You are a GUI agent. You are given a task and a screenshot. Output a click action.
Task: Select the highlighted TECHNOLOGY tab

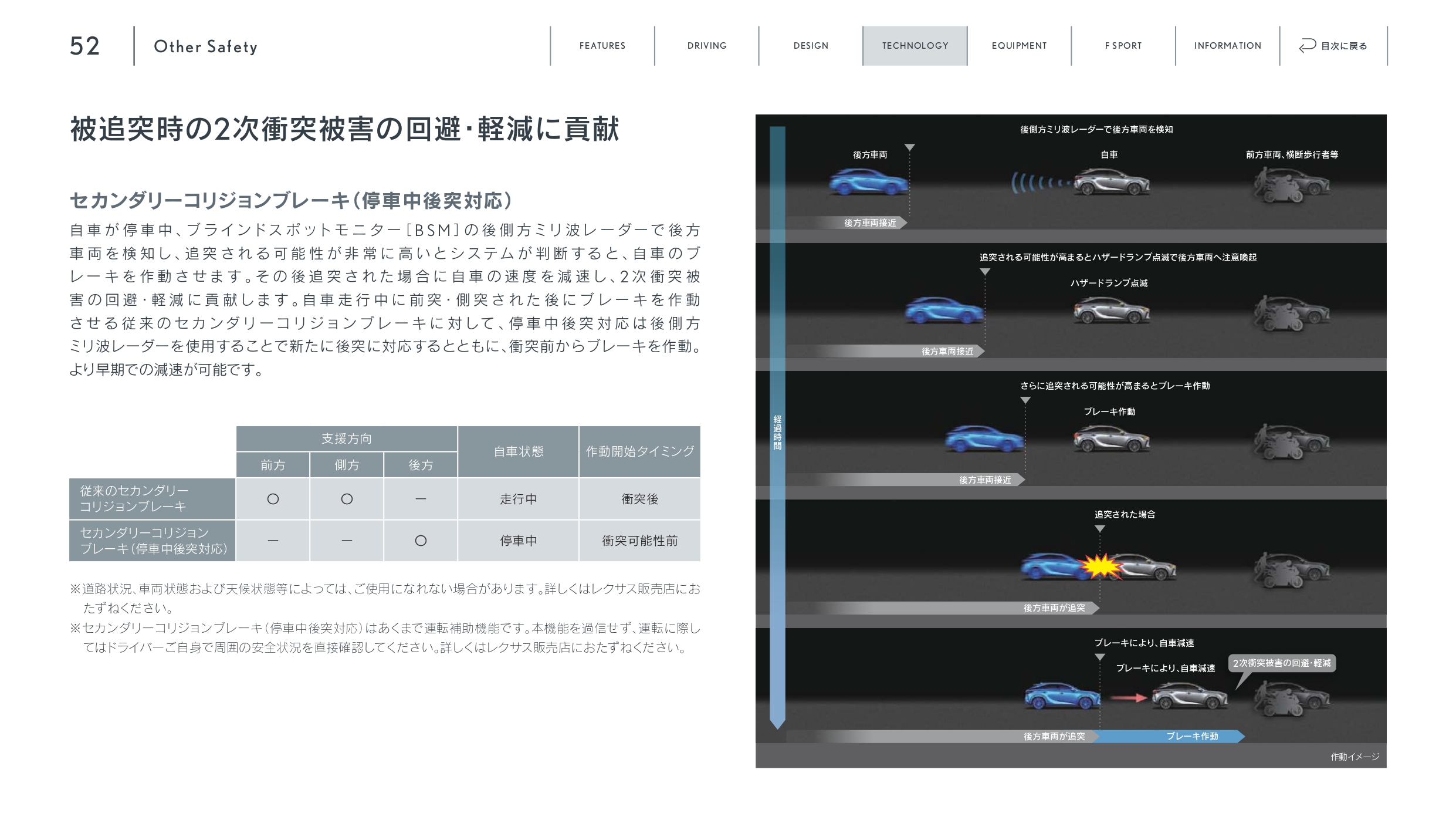[915, 46]
